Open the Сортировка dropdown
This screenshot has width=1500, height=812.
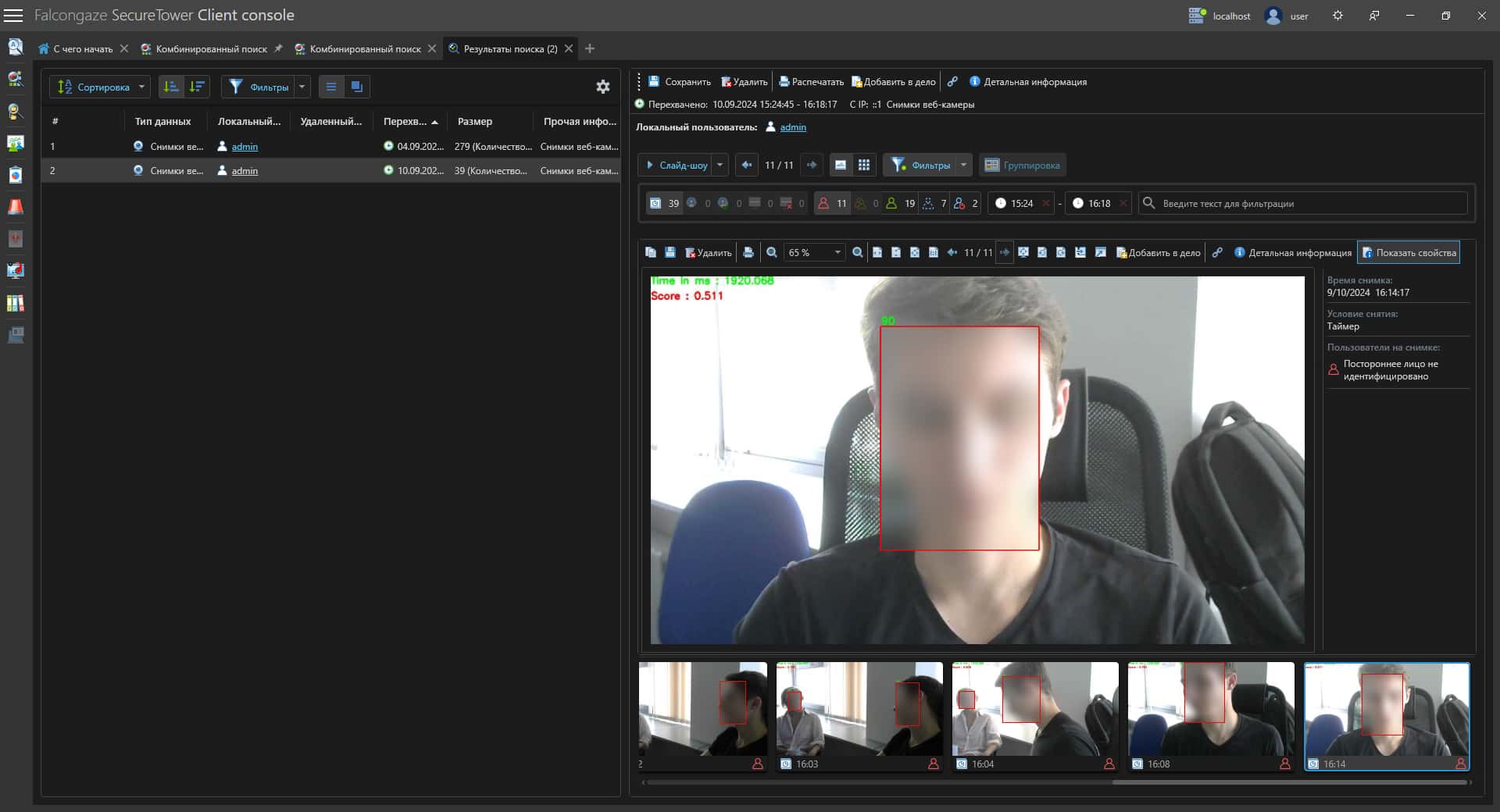[99, 87]
